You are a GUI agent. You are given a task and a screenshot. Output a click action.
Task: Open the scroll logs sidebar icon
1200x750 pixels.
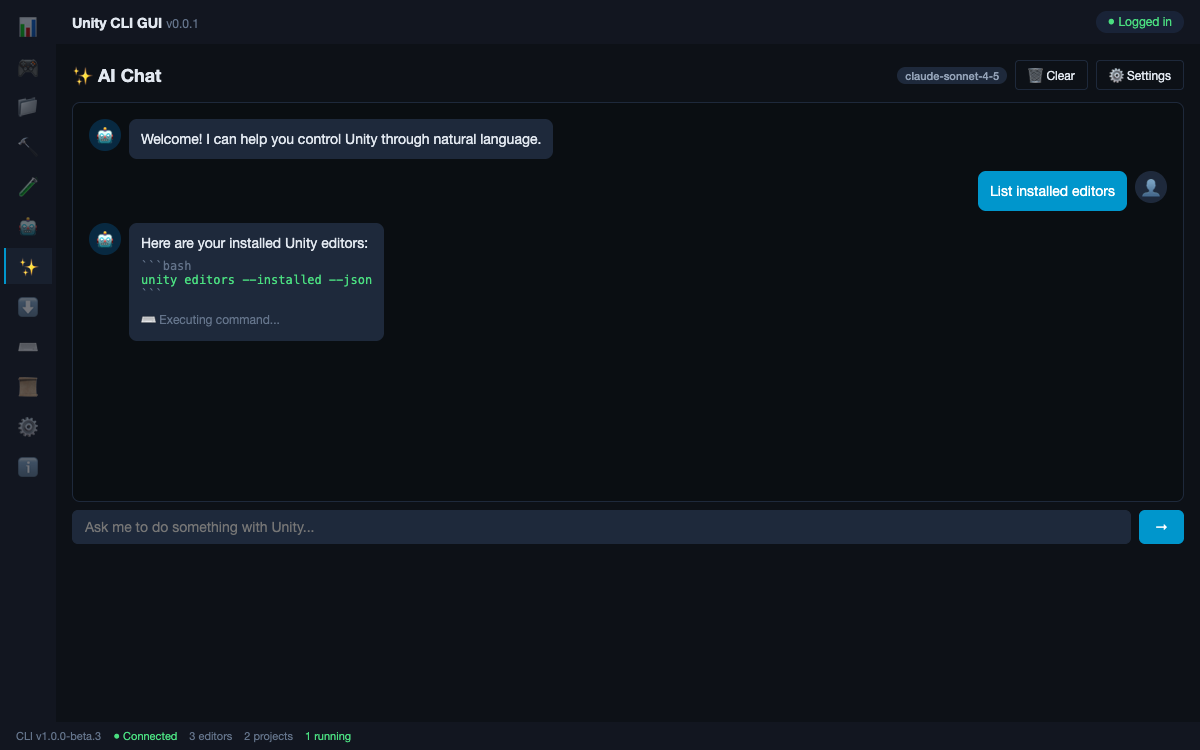click(x=28, y=387)
